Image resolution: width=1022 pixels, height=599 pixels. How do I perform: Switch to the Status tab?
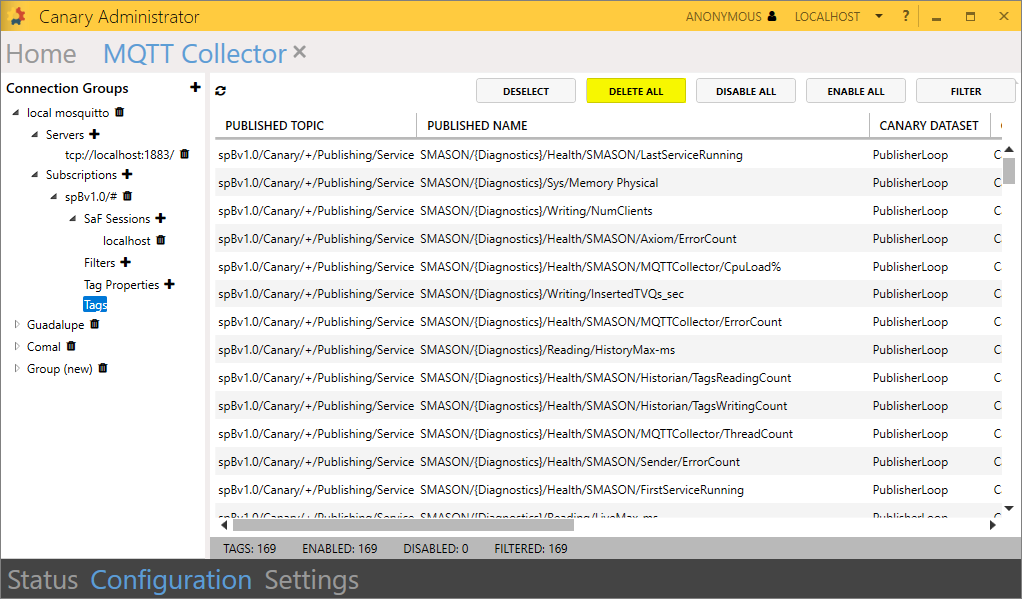[42, 580]
